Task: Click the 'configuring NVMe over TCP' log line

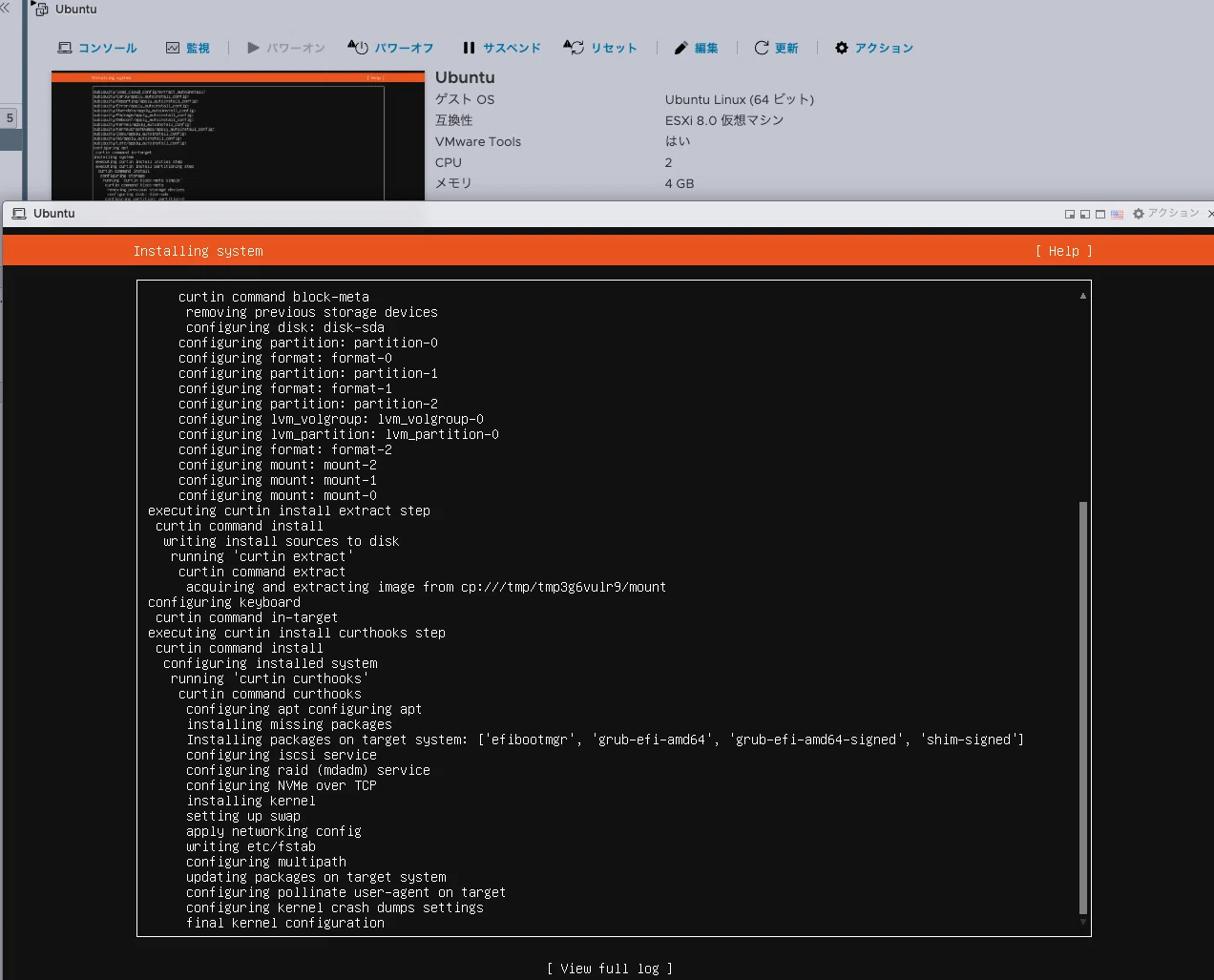Action: coord(282,785)
